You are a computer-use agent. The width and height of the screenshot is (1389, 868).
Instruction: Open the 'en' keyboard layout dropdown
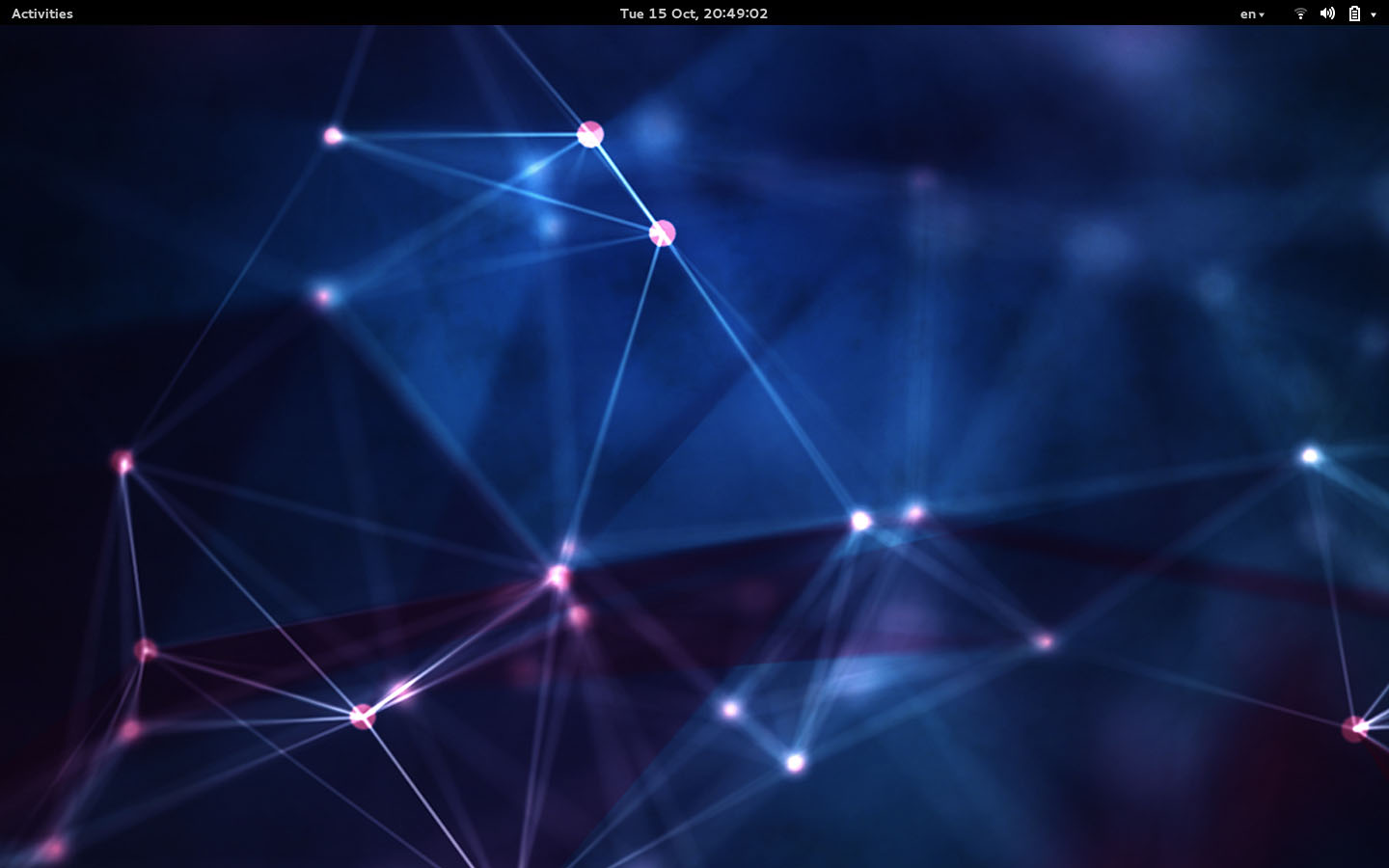[x=1252, y=14]
